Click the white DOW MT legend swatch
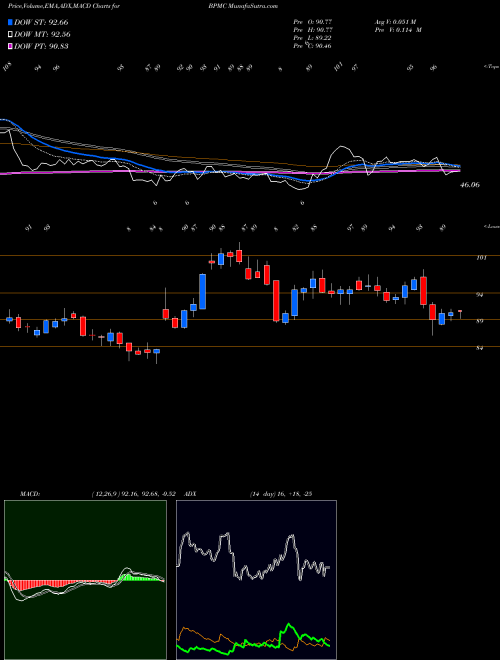Viewport: 500px width, 660px height. [11, 35]
